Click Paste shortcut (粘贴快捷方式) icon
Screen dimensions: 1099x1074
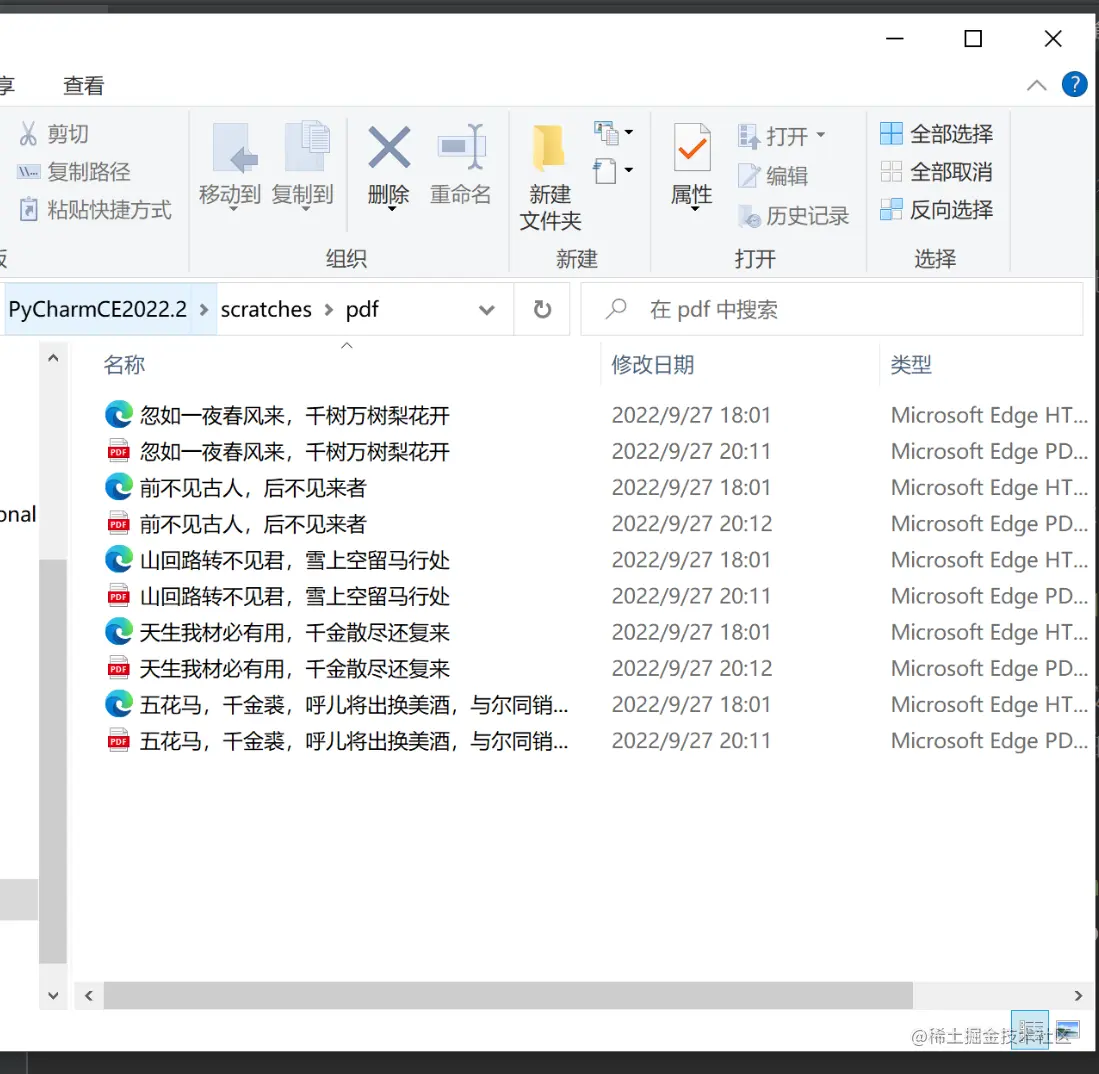28,210
